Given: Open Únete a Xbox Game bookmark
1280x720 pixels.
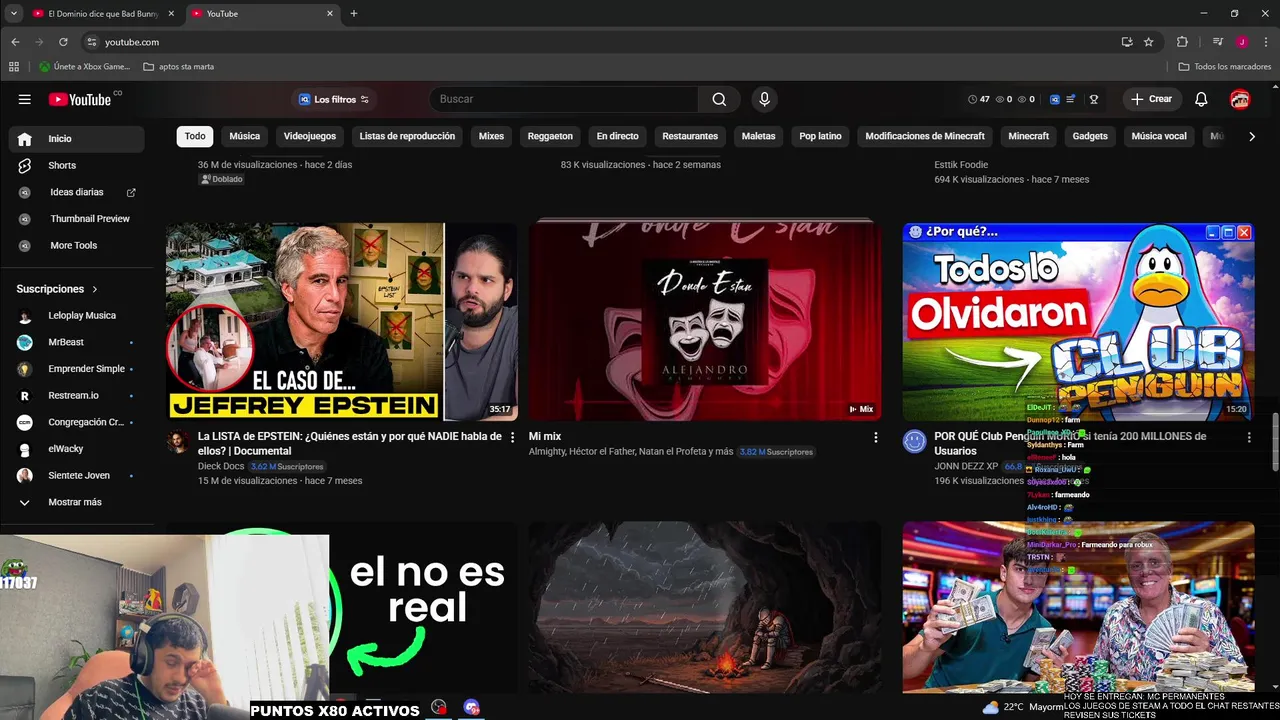Looking at the screenshot, I should click(85, 67).
